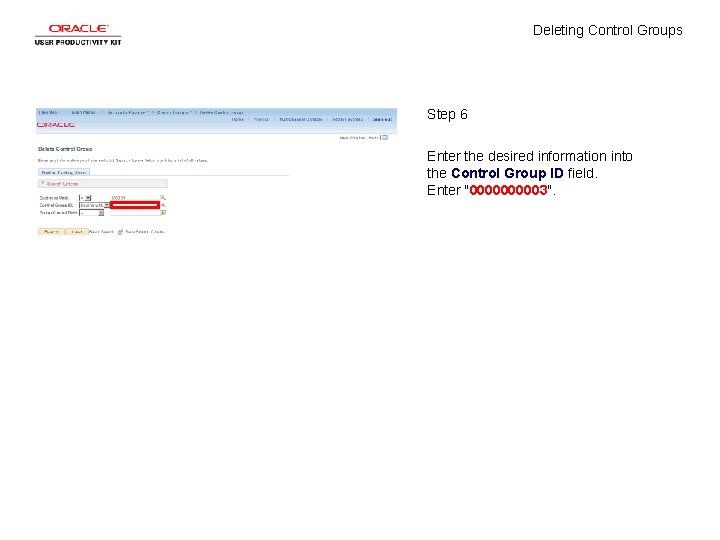Image resolution: width=720 pixels, height=540 pixels.
Task: Open the Main Menu dropdown
Action: (84, 112)
